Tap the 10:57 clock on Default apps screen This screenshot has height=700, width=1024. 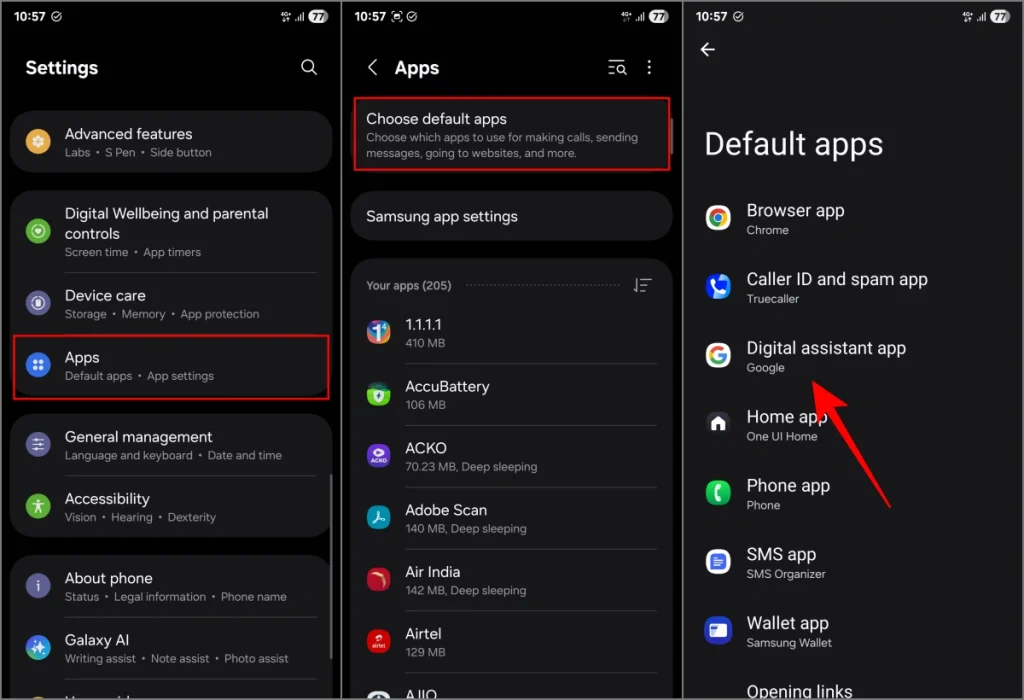tap(711, 16)
